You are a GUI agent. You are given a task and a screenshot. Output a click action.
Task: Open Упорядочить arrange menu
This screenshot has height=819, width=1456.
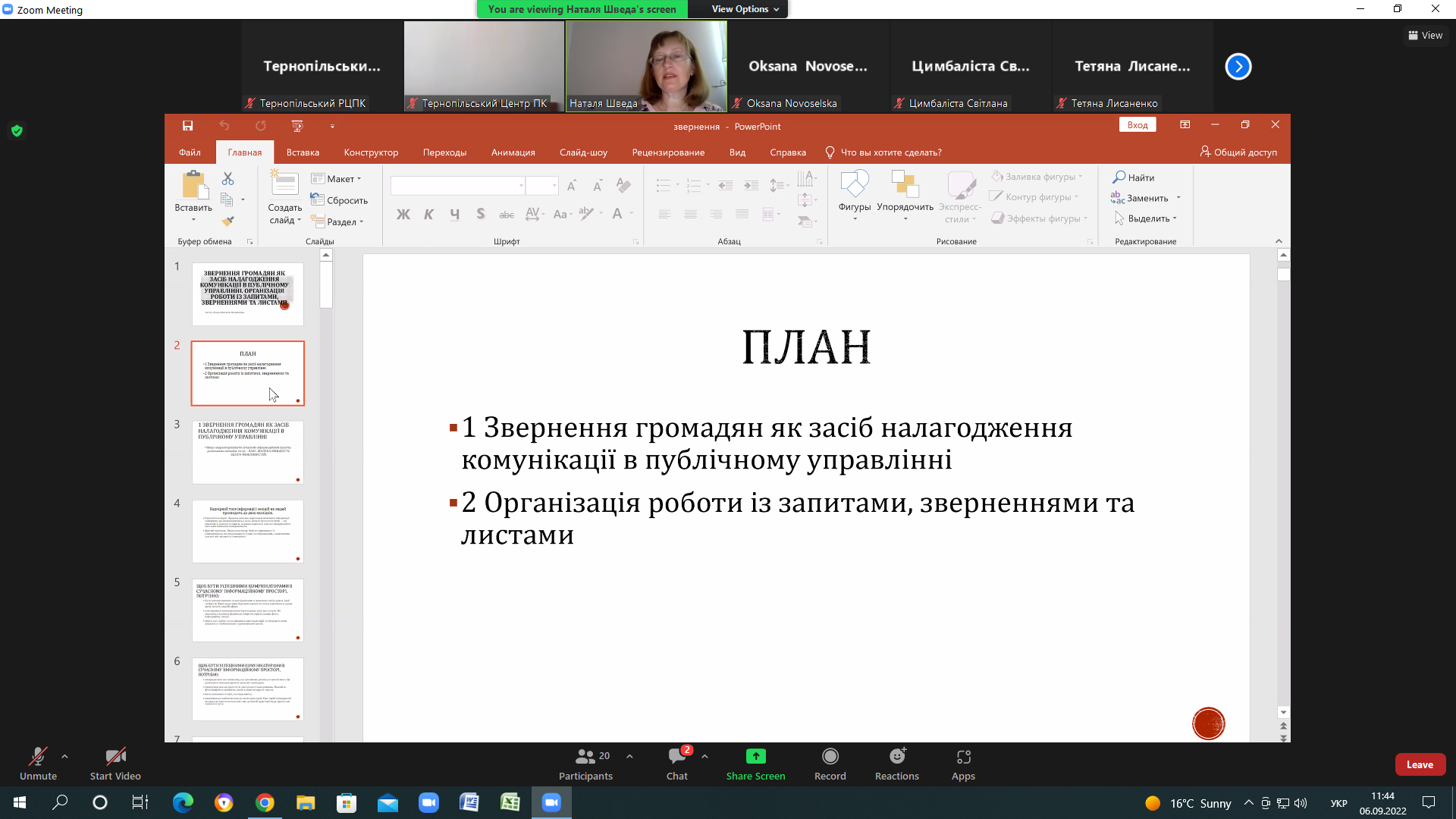(905, 196)
